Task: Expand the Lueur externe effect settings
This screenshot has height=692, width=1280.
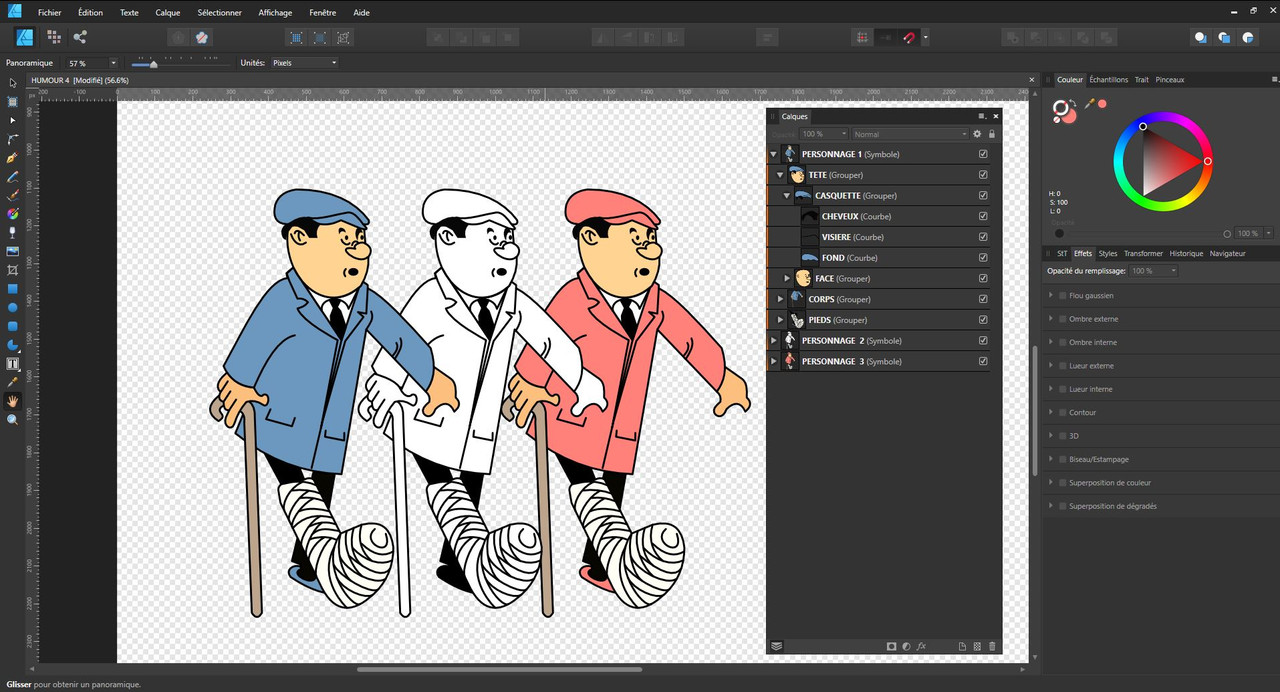Action: tap(1051, 366)
